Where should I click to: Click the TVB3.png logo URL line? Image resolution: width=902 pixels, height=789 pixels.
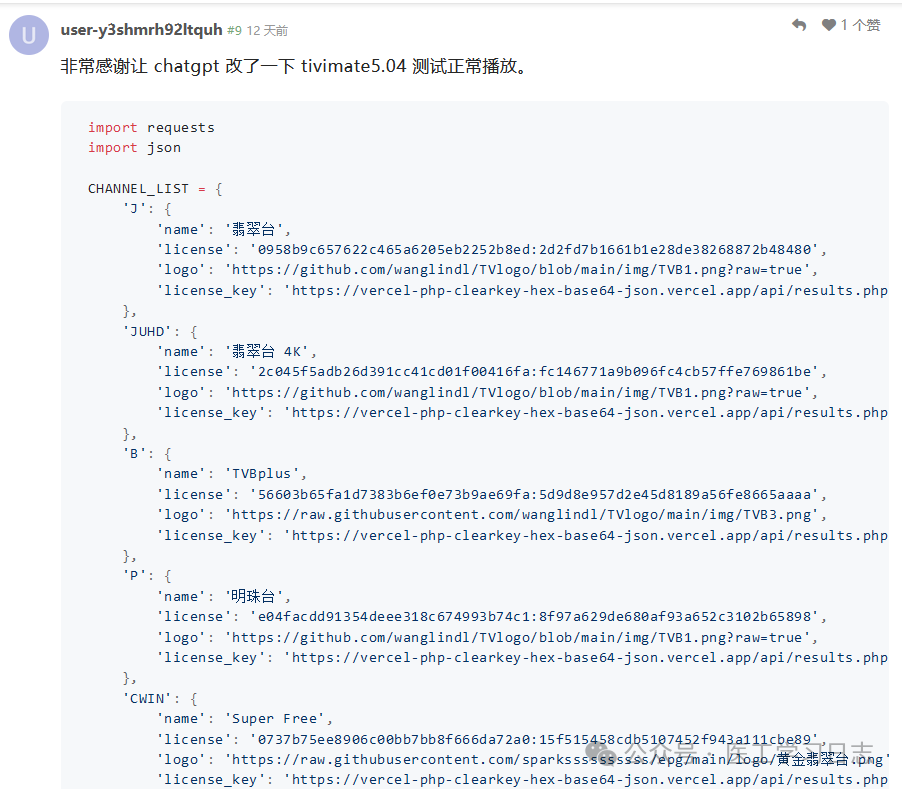[492, 515]
